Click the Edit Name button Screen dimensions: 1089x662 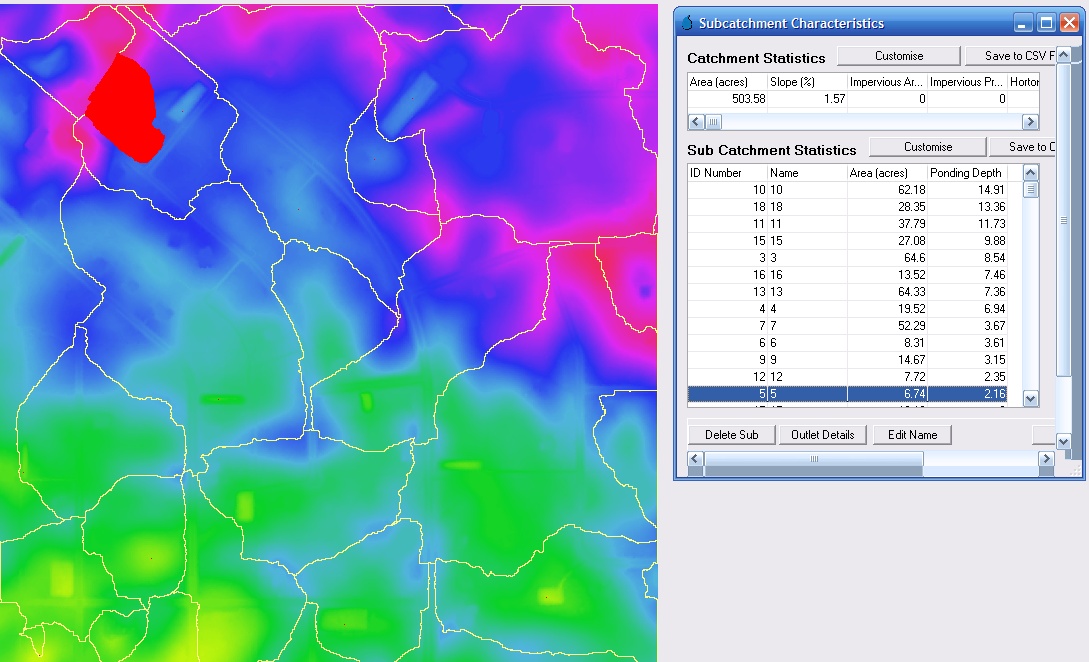(x=911, y=435)
